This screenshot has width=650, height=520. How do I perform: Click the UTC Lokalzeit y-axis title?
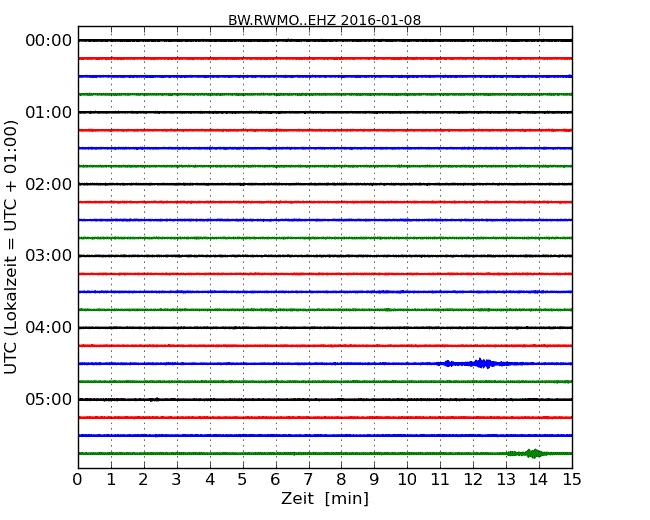click(x=11, y=247)
